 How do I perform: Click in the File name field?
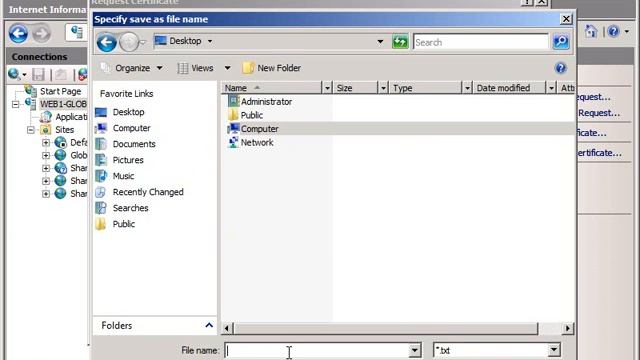(x=317, y=350)
